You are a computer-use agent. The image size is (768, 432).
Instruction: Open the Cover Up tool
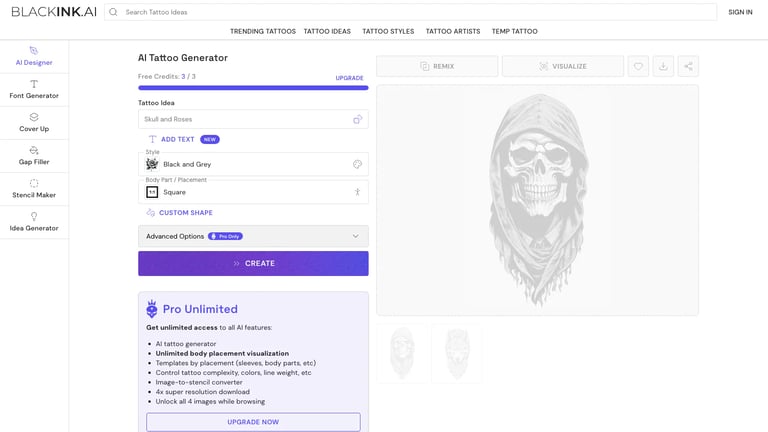pos(34,123)
